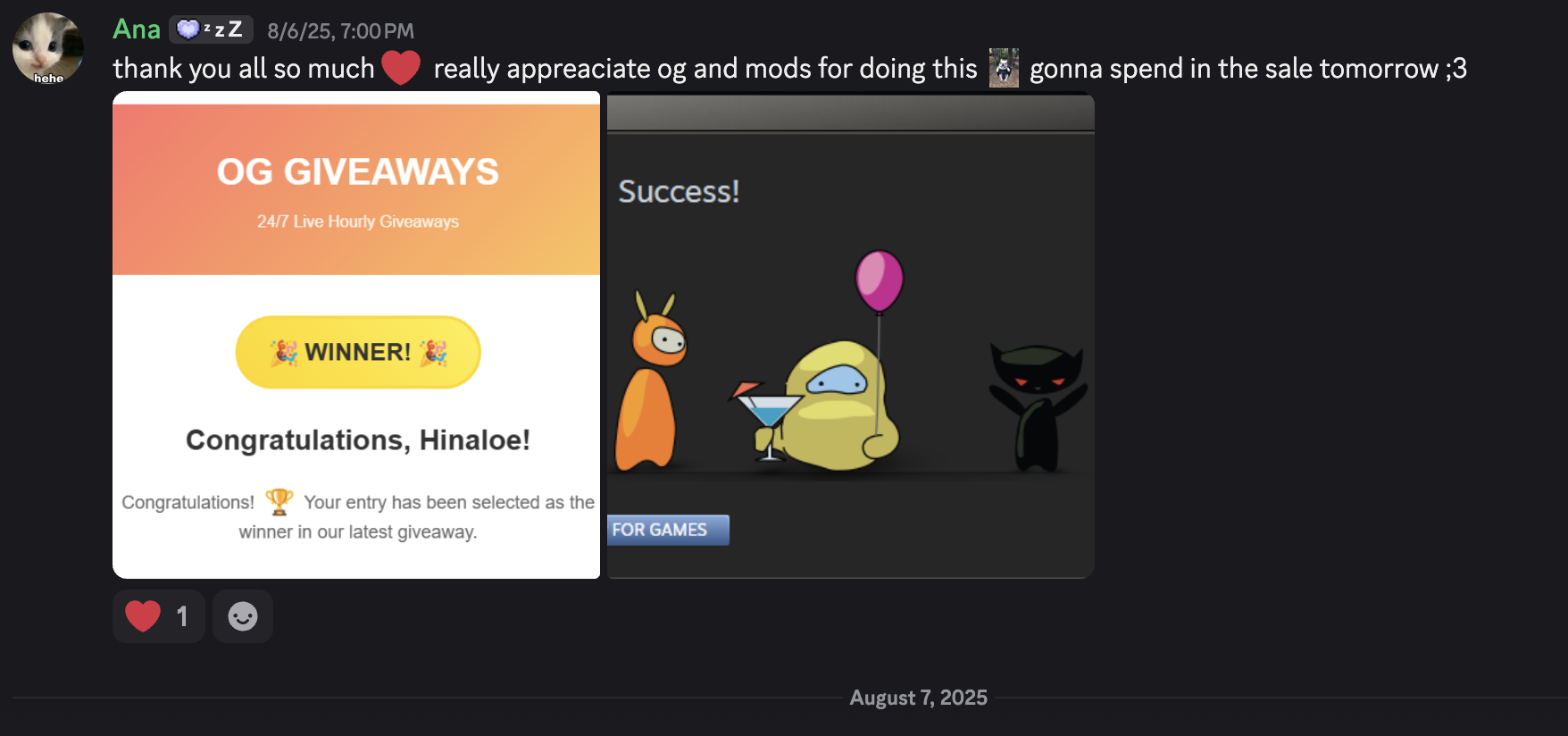Open Ana's cat profile avatar
1568x736 pixels.
point(48,48)
